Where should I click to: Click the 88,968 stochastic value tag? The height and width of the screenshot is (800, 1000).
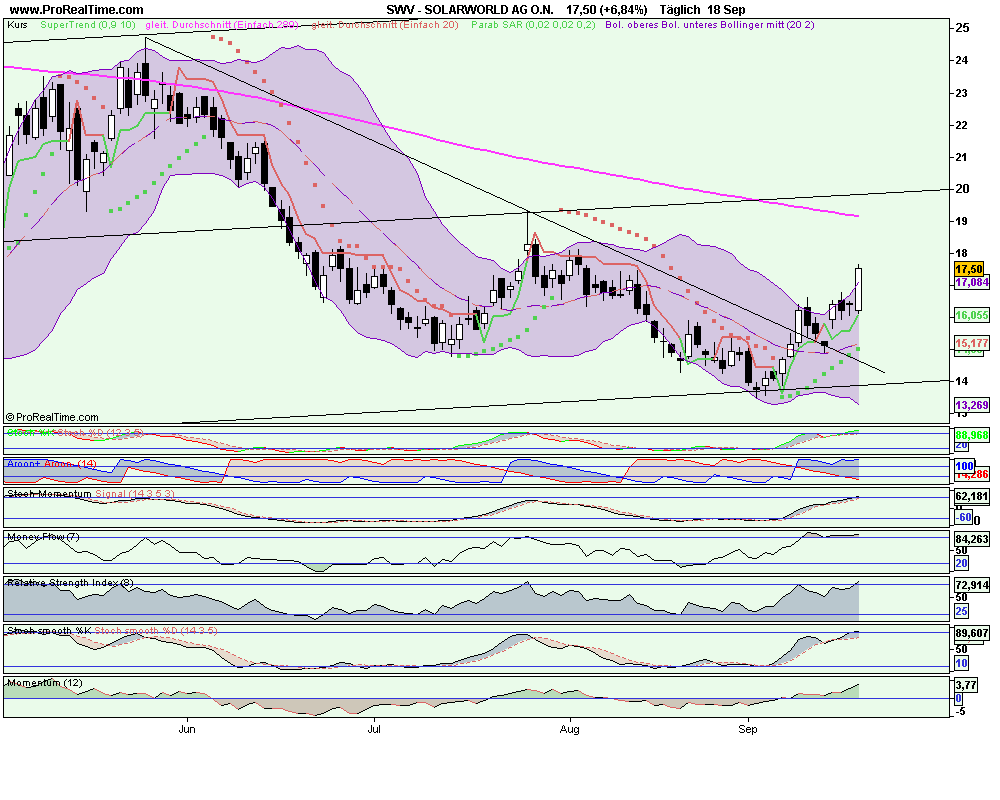click(971, 435)
